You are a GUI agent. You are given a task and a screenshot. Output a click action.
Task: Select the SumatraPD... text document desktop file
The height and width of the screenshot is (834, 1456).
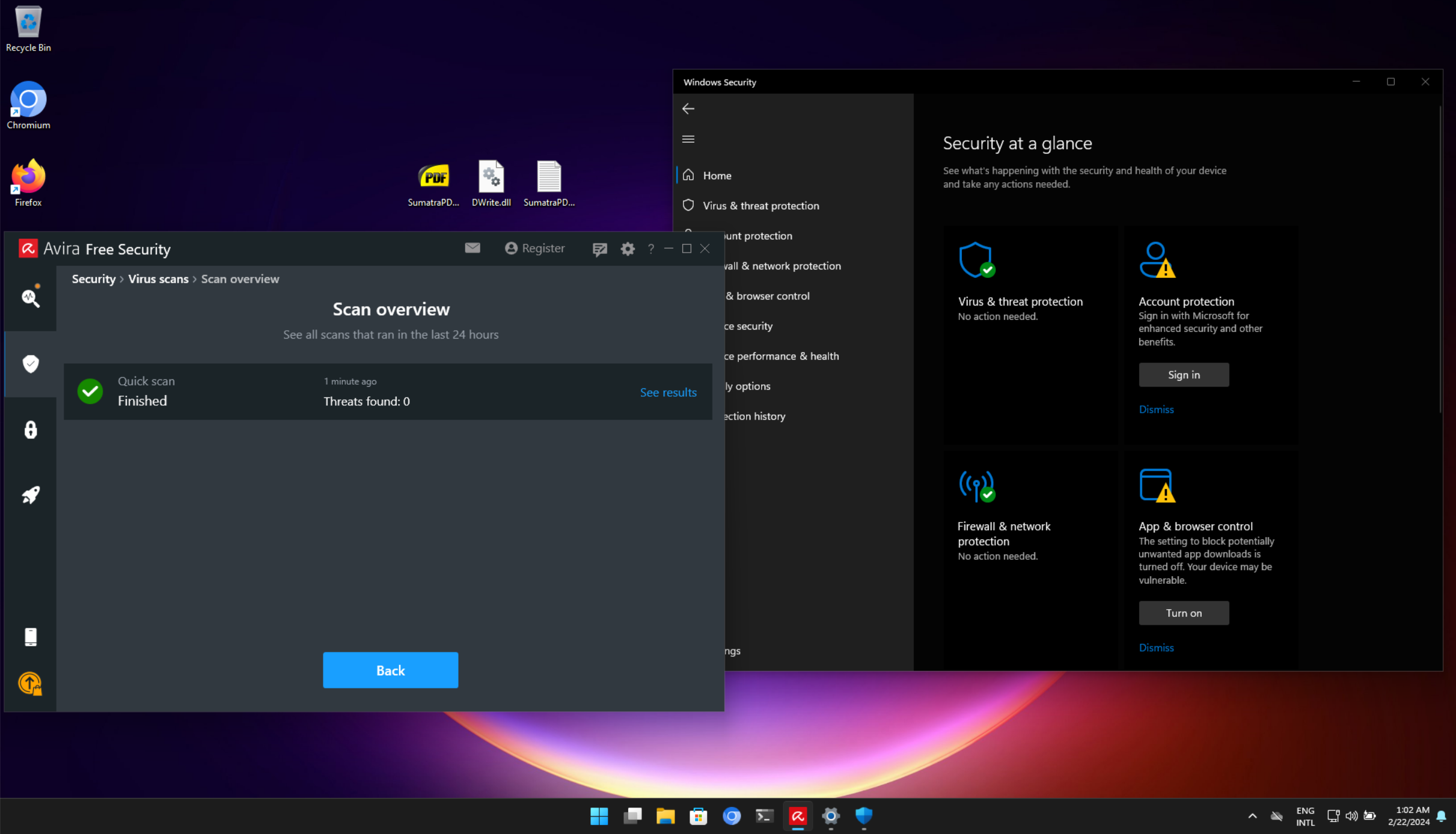pyautogui.click(x=549, y=183)
